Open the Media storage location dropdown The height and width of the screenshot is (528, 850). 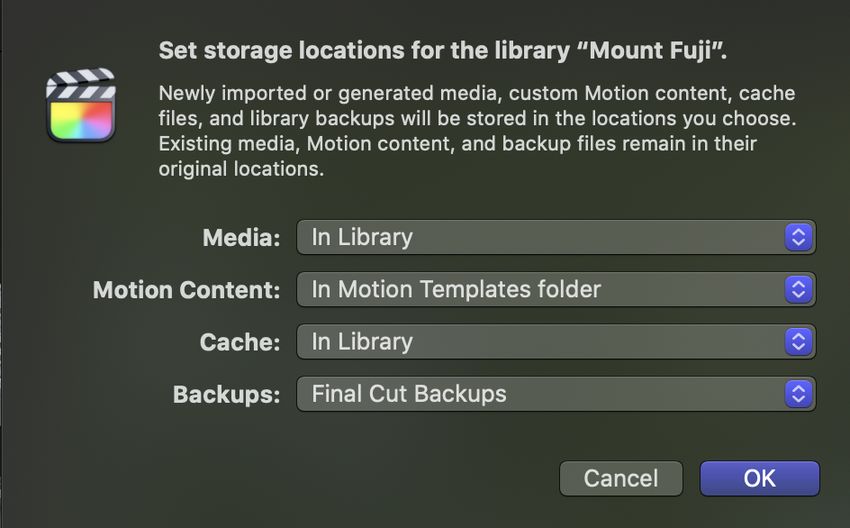(556, 237)
